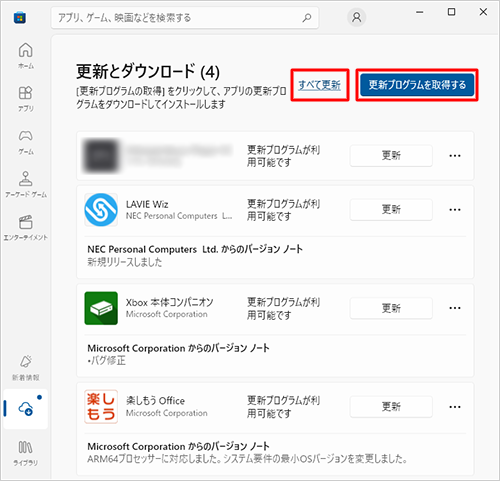The width and height of the screenshot is (500, 481).
Task: Open more options for Xbox 本体コンパニオン
Action: 455,308
